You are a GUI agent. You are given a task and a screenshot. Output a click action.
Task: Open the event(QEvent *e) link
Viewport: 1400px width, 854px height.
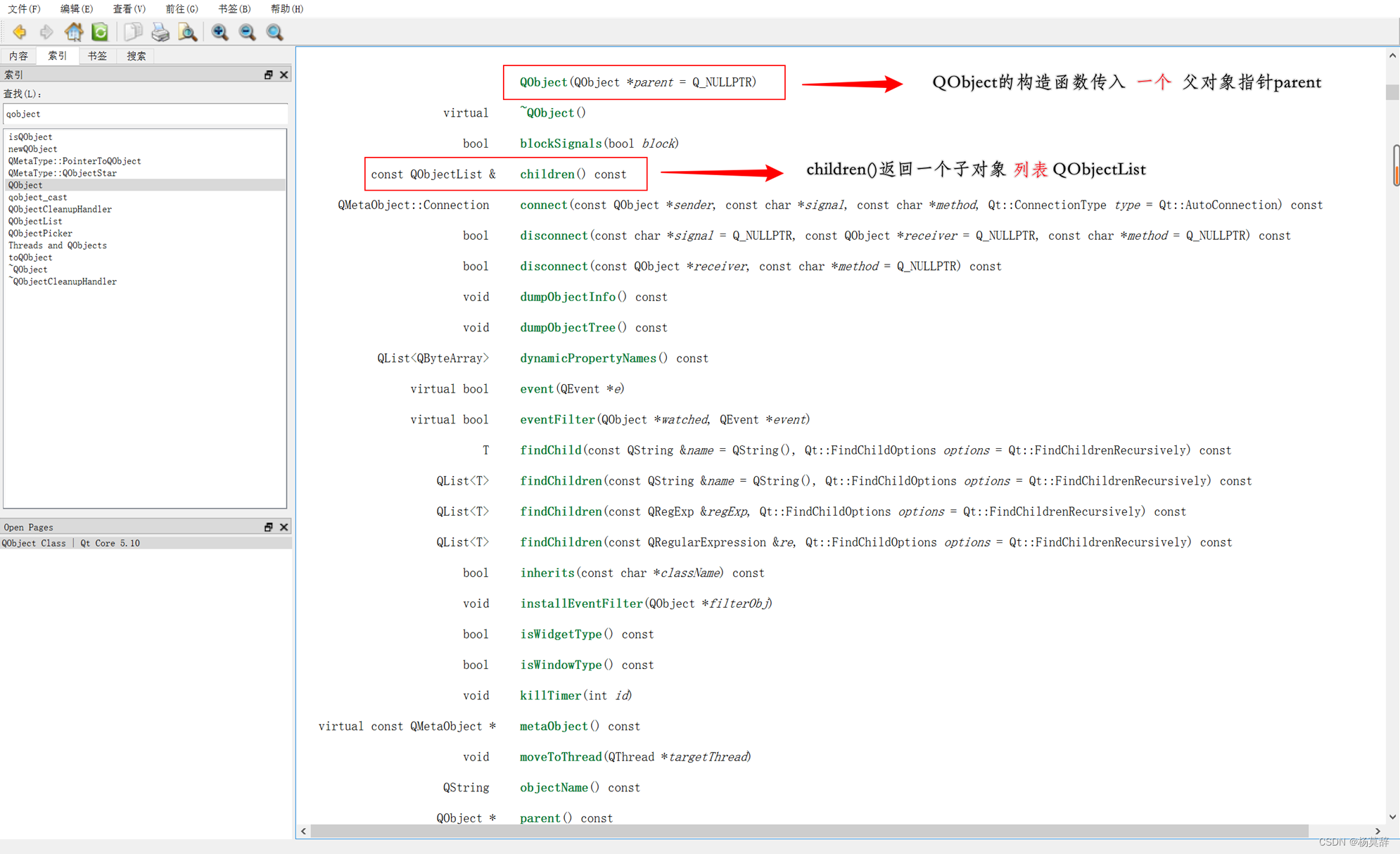coord(537,389)
